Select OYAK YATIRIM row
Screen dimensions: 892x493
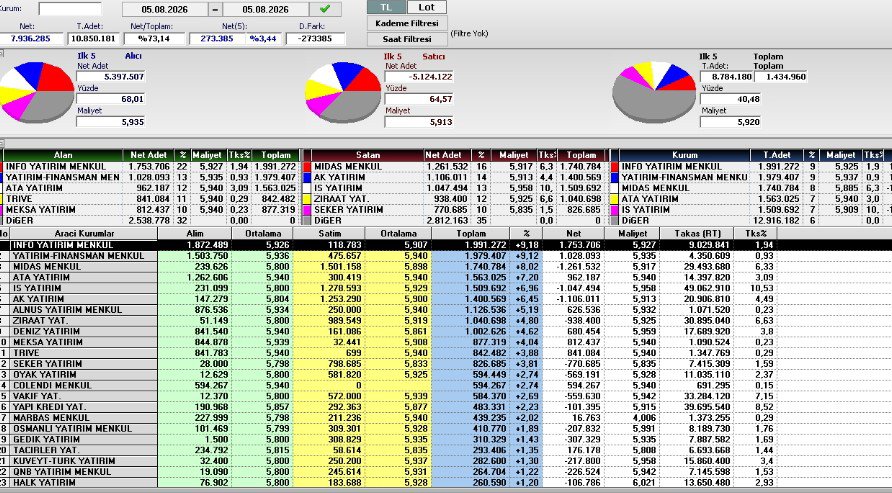tap(389, 375)
